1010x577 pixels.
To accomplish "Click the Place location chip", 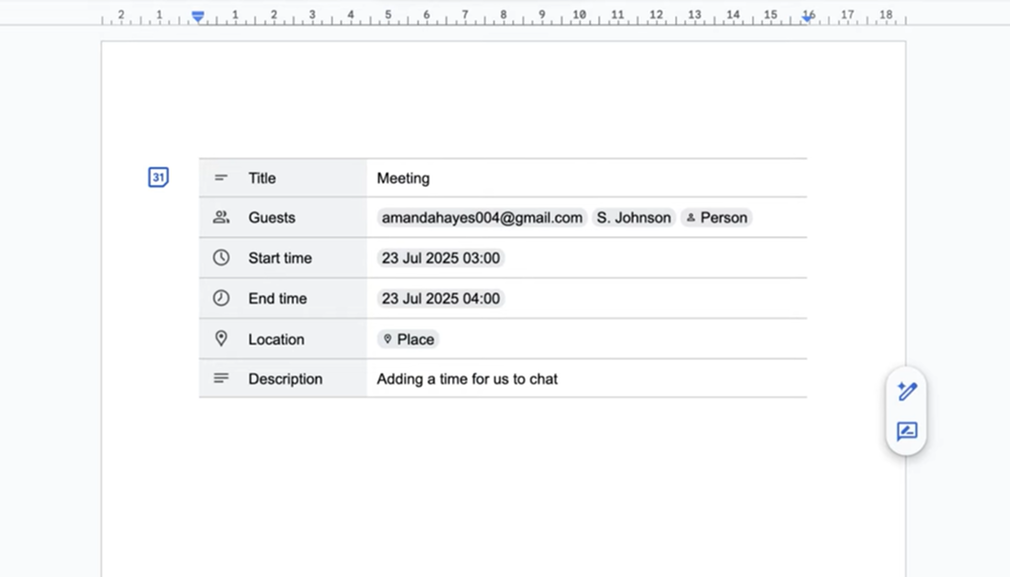I will pos(407,338).
